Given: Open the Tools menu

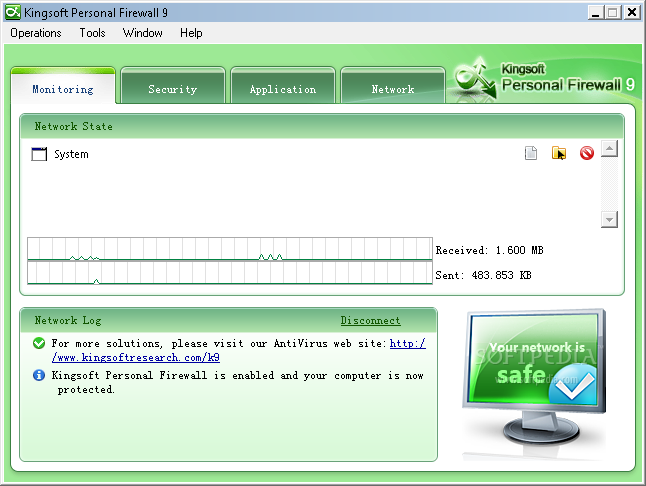Looking at the screenshot, I should 92,33.
